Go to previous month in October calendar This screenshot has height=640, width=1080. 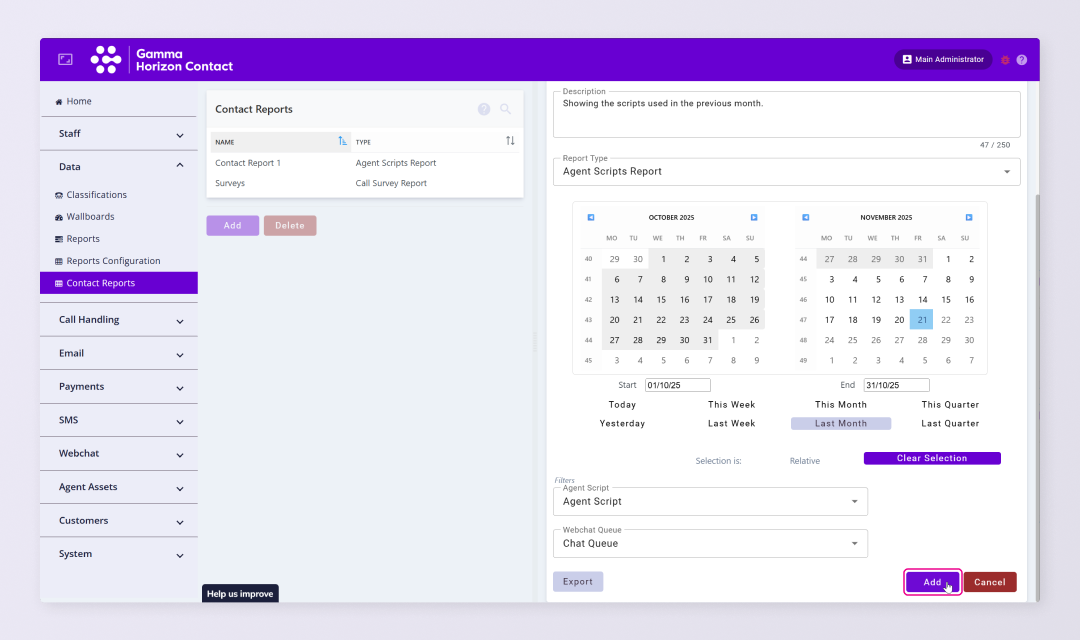tap(591, 217)
